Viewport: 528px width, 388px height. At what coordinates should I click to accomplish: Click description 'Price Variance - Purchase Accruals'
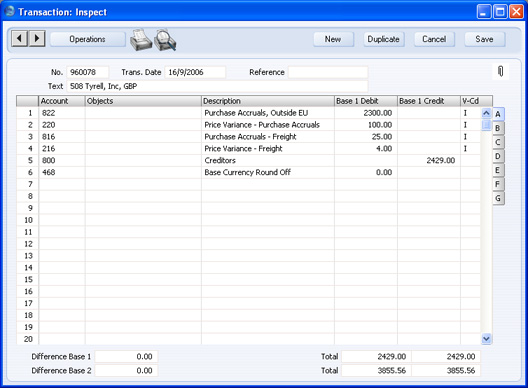(x=262, y=125)
